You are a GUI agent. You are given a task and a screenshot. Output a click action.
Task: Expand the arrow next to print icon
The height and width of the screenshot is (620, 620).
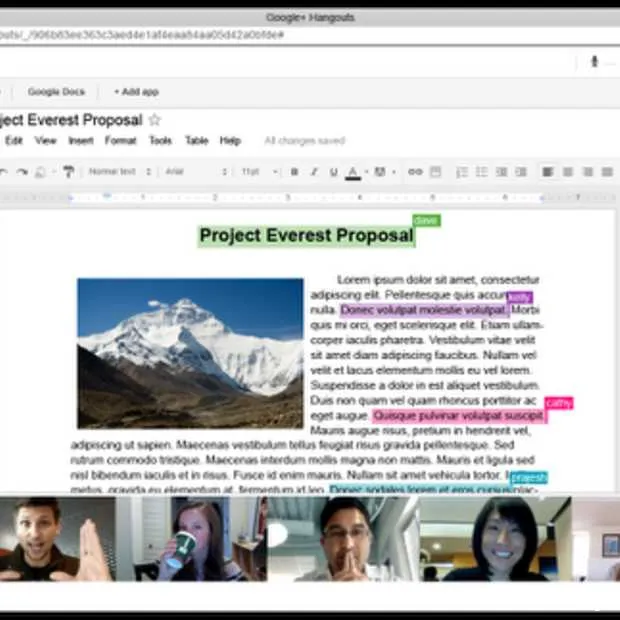[x=54, y=172]
